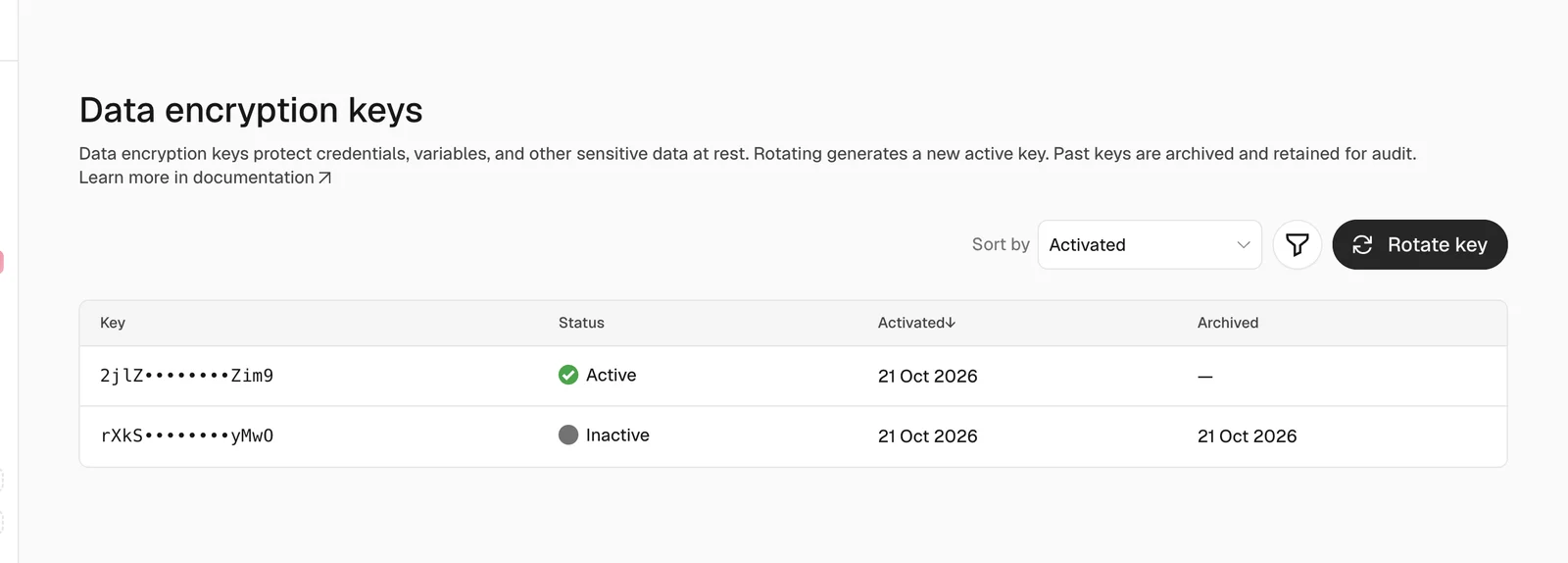
Task: Click the Inactive status label
Action: [617, 435]
